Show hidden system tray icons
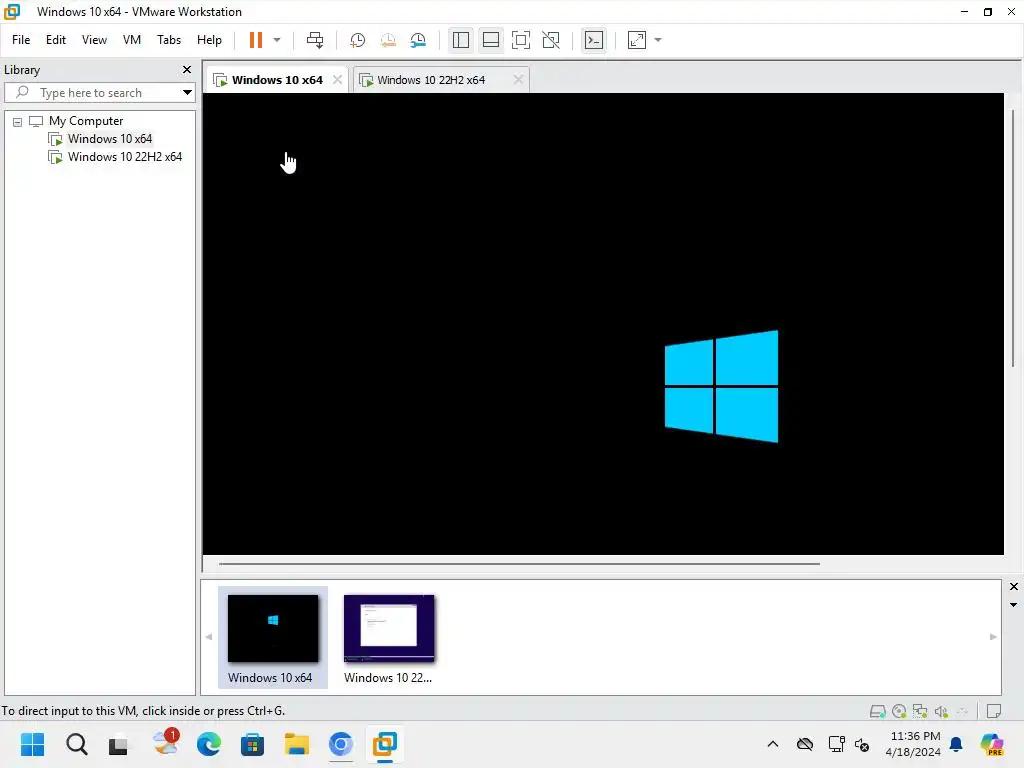Screen dimensions: 1024x768 coord(773,744)
